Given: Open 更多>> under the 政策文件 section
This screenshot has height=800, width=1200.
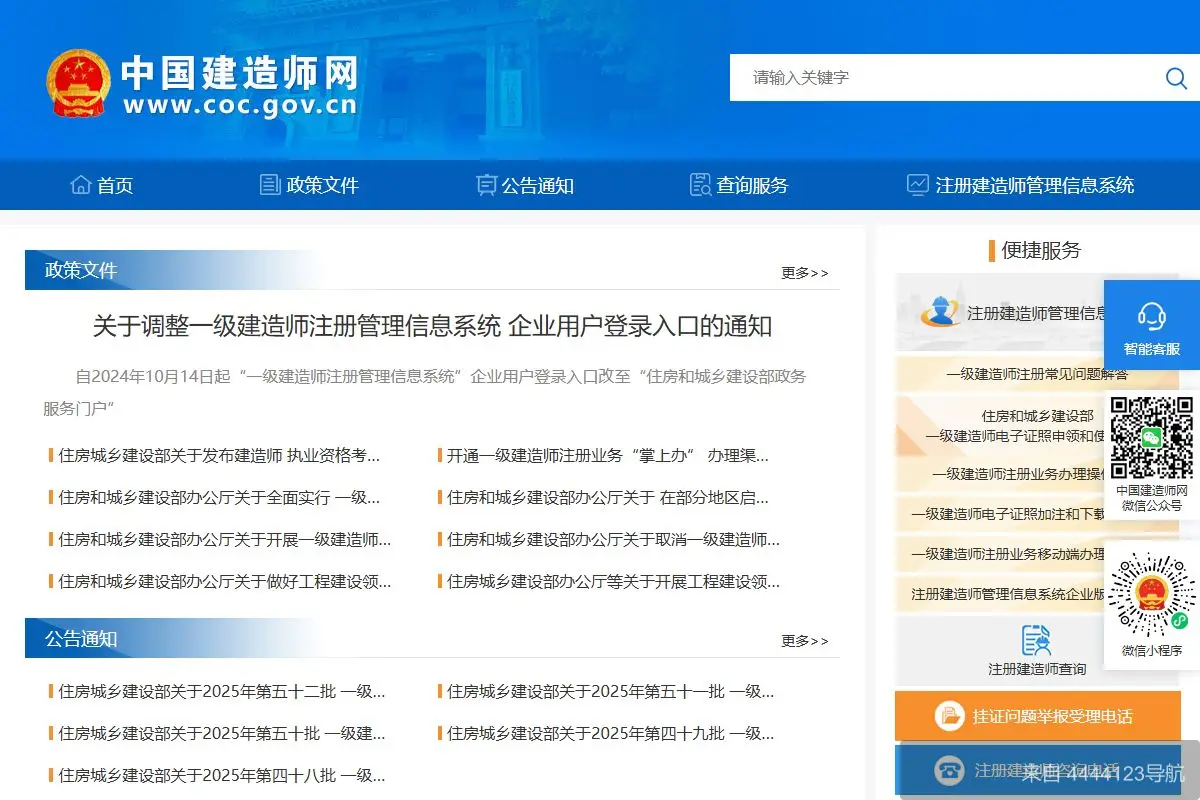Looking at the screenshot, I should coord(804,272).
